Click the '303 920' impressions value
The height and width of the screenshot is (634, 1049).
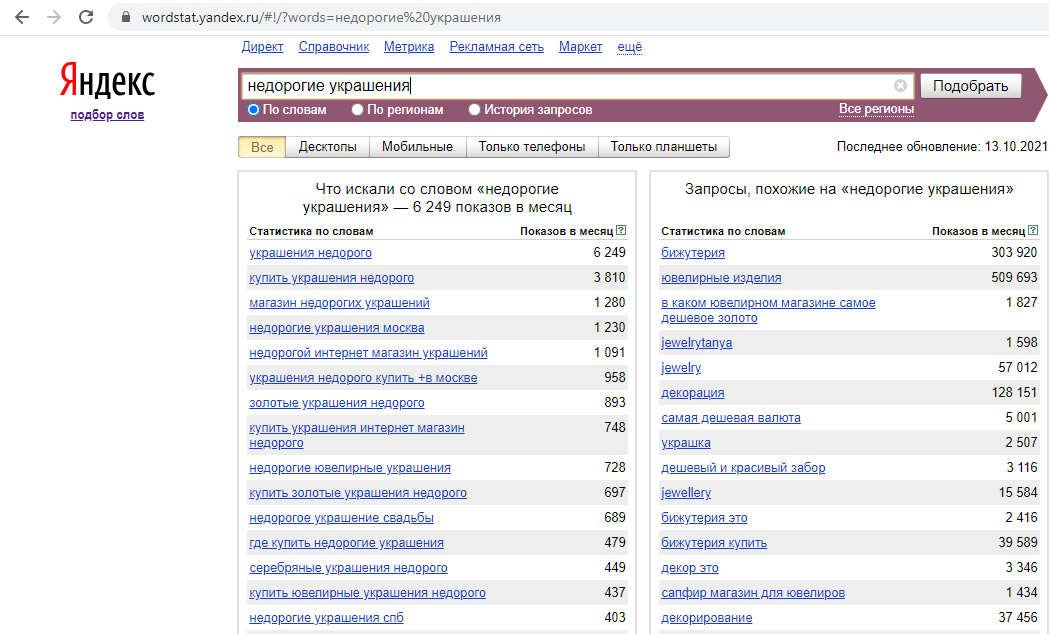click(x=1014, y=252)
